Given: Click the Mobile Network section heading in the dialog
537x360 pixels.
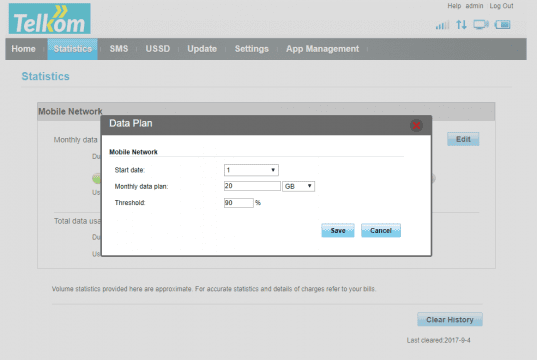Looking at the screenshot, I should (x=133, y=152).
